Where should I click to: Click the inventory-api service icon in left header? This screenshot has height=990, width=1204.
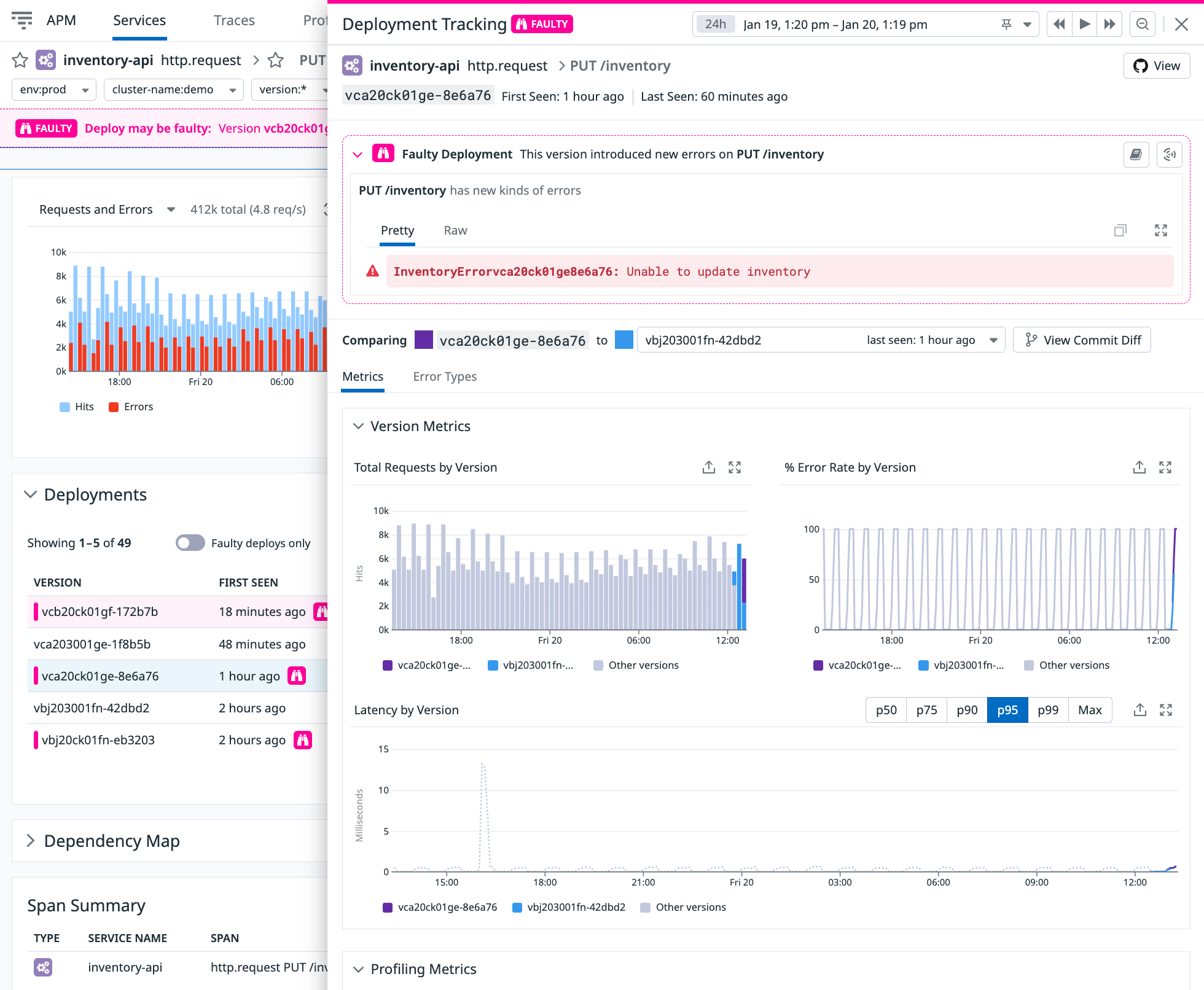click(x=46, y=60)
